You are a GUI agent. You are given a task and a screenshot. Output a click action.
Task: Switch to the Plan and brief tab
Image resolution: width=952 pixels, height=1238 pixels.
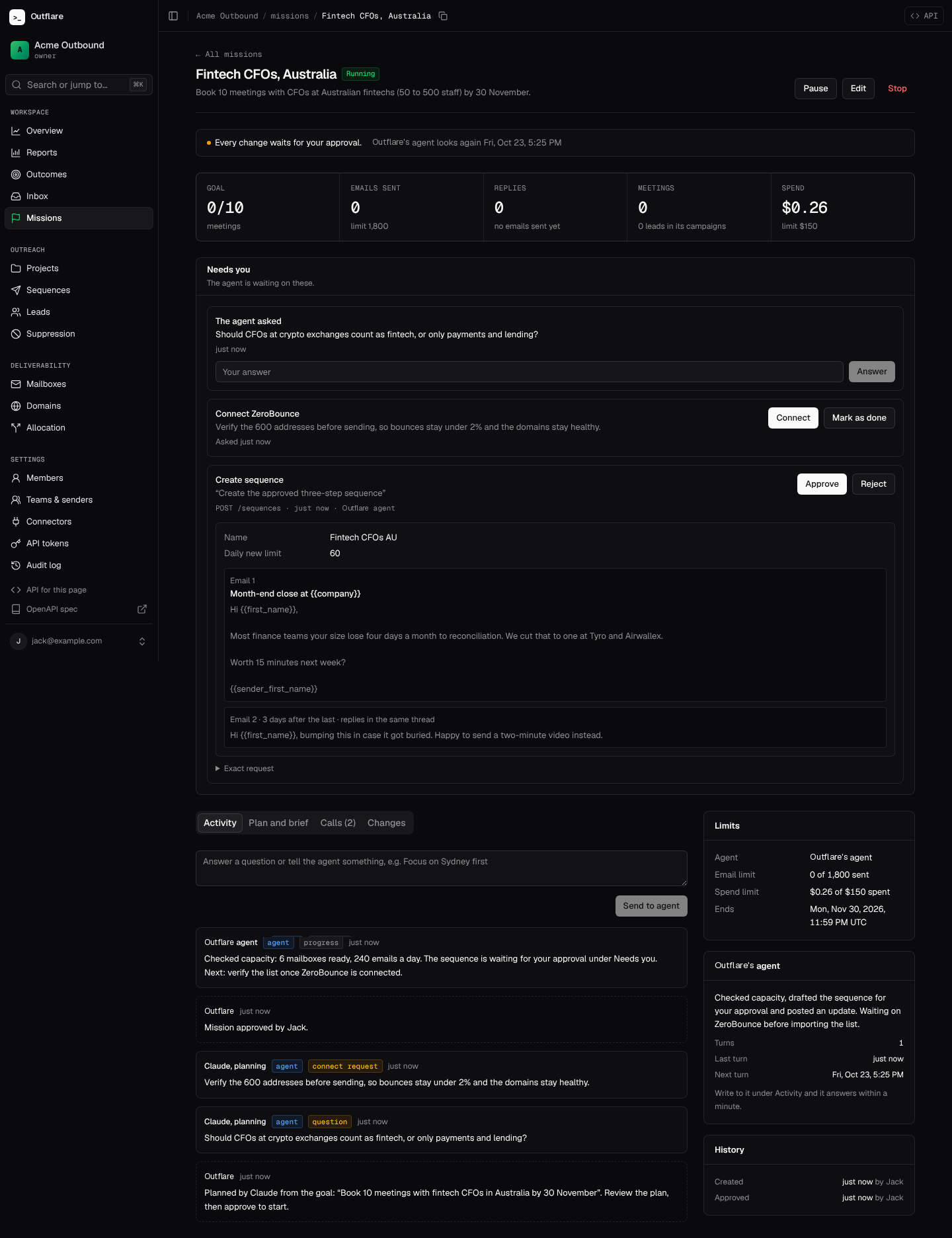[x=278, y=823]
